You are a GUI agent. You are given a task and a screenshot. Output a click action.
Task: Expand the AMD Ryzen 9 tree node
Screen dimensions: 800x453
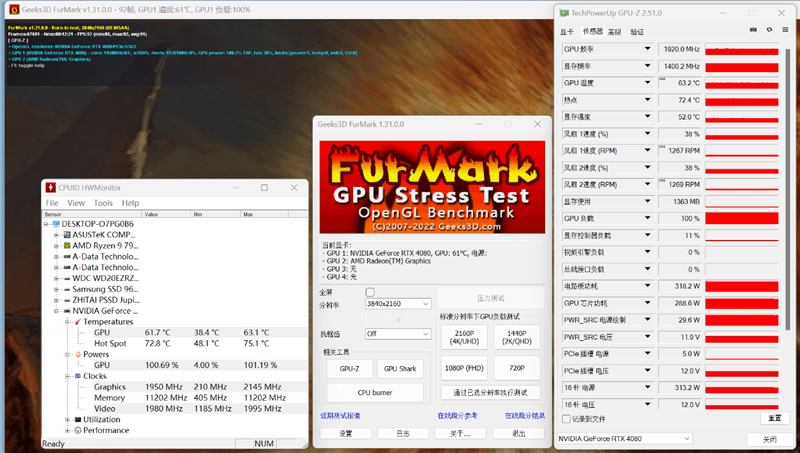point(56,245)
